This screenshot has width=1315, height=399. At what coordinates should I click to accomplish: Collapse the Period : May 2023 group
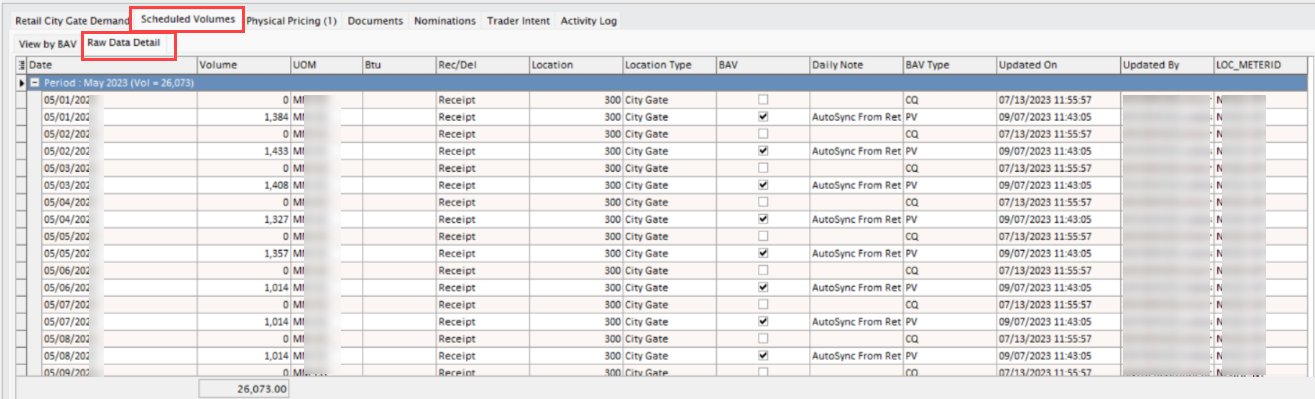[35, 83]
